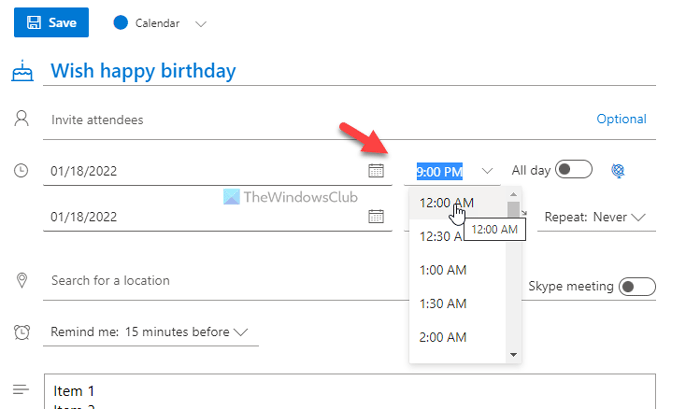Click the time zone globe icon

click(618, 171)
